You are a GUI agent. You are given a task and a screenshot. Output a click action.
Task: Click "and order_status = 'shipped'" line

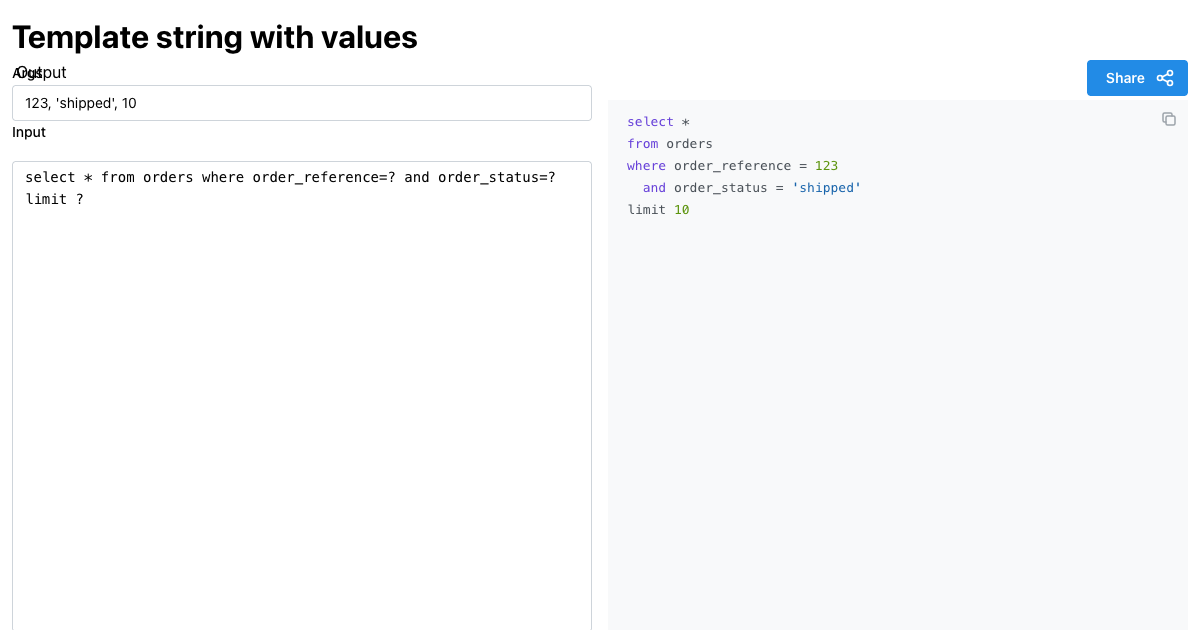752,188
